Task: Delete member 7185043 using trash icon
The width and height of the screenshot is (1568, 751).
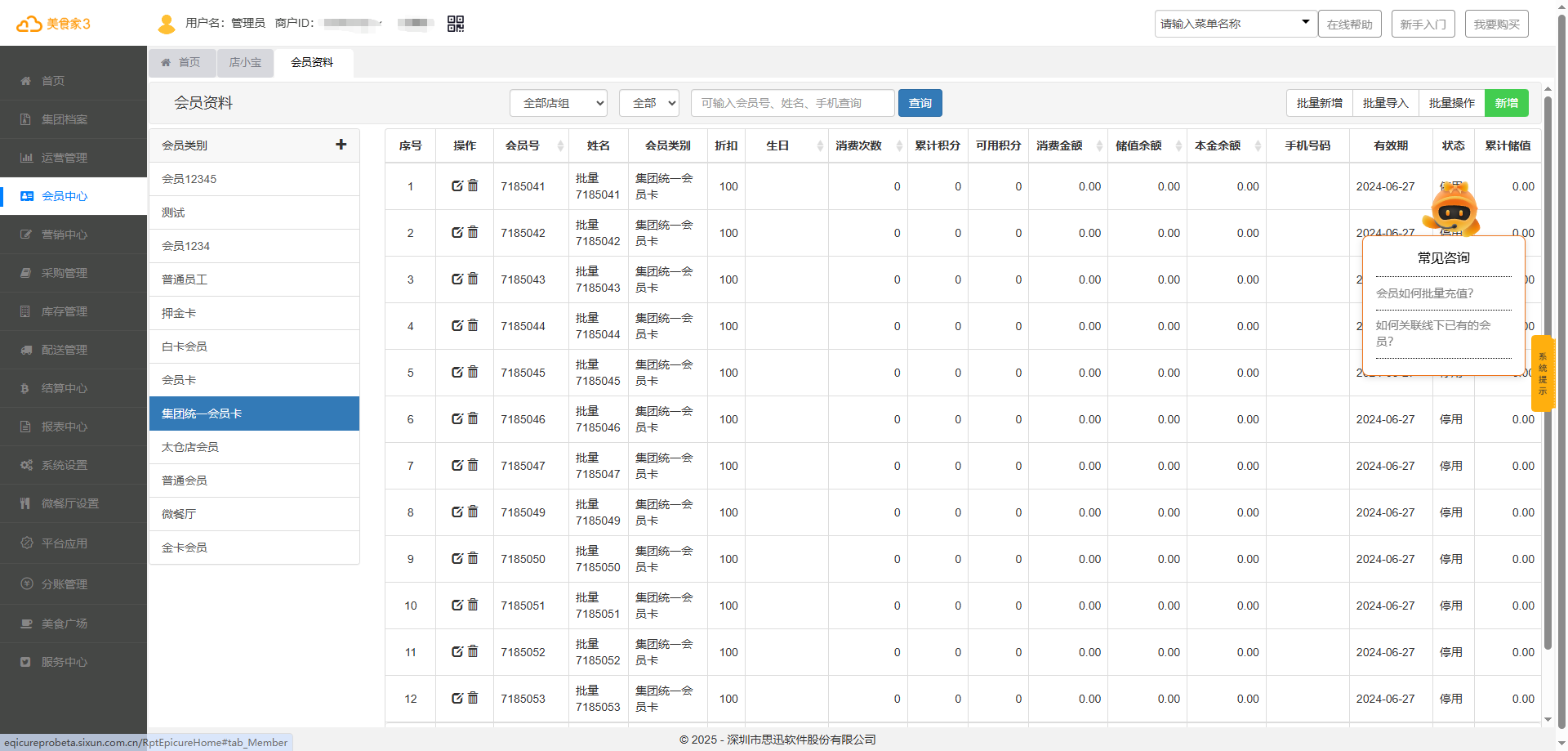Action: pos(473,279)
